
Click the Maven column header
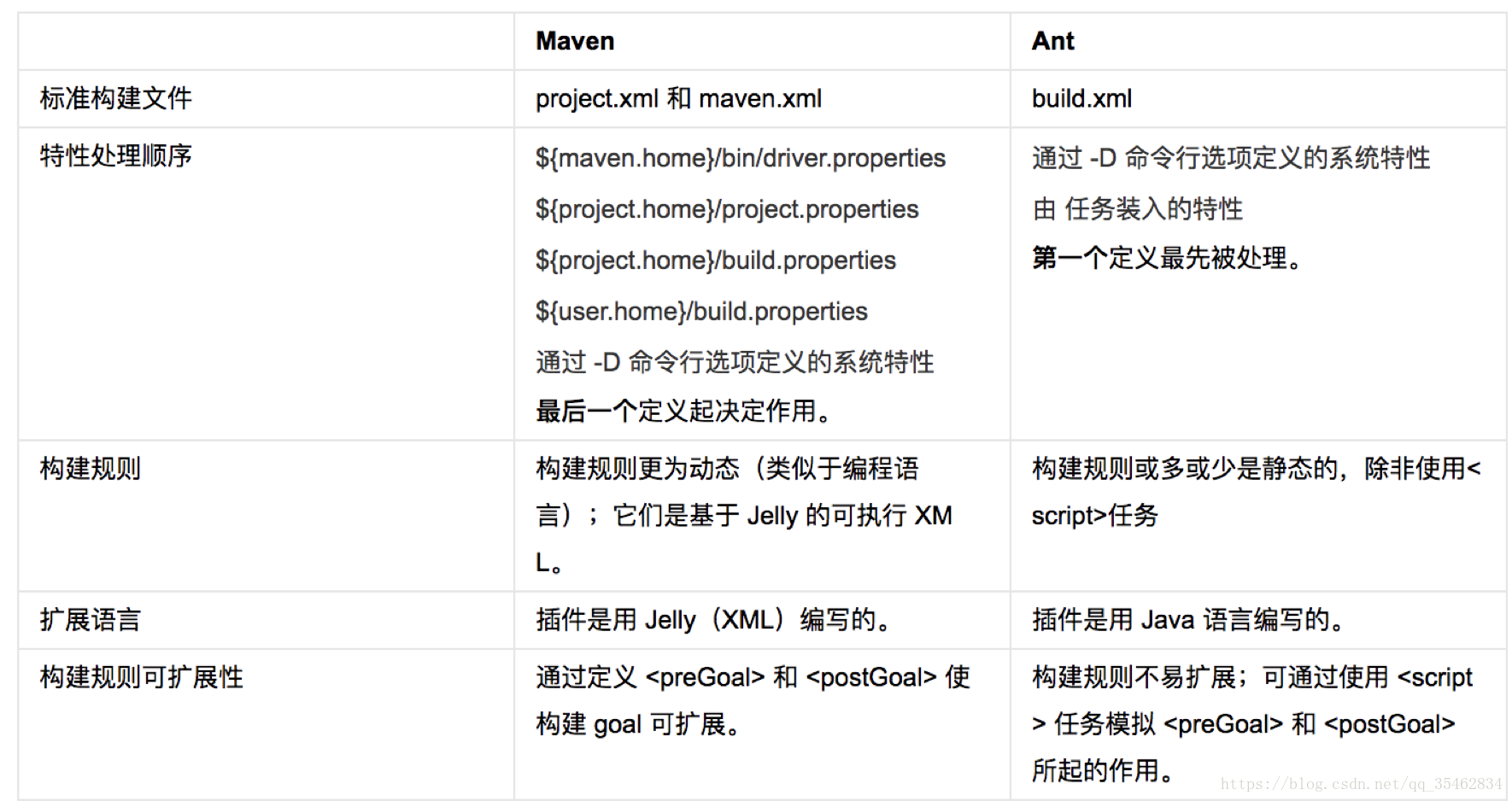(x=574, y=41)
